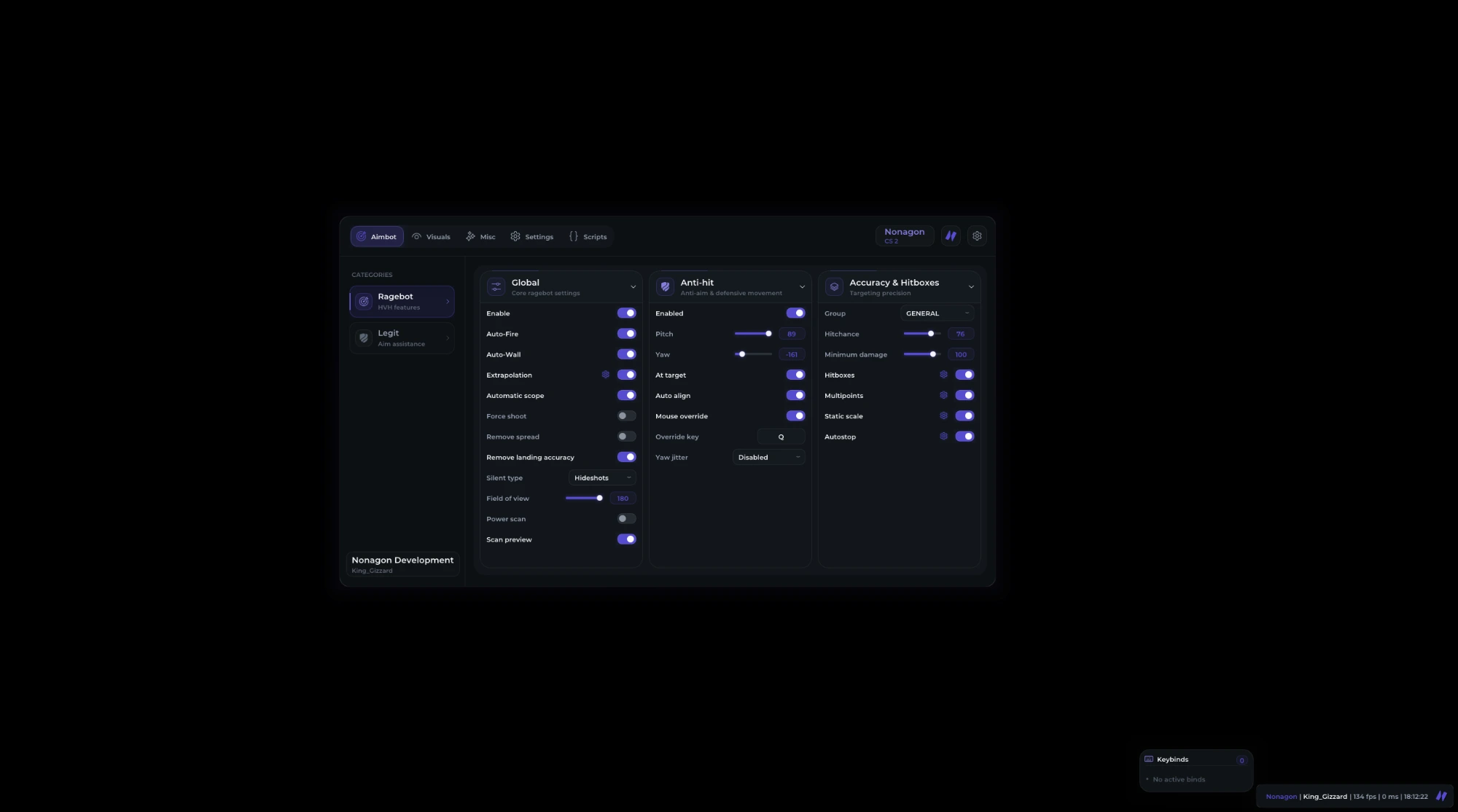Click the settings gear icon beside the Nonagon logo
This screenshot has height=812, width=1458.
pos(977,236)
